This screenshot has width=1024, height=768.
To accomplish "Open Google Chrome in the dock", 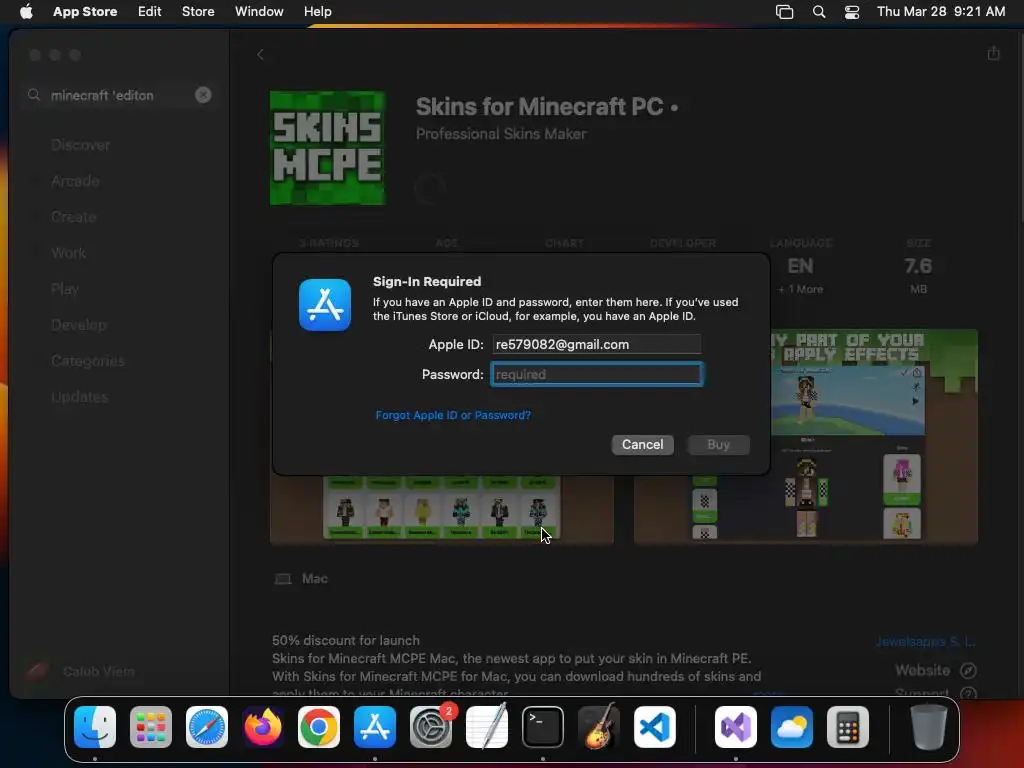I will pos(319,727).
